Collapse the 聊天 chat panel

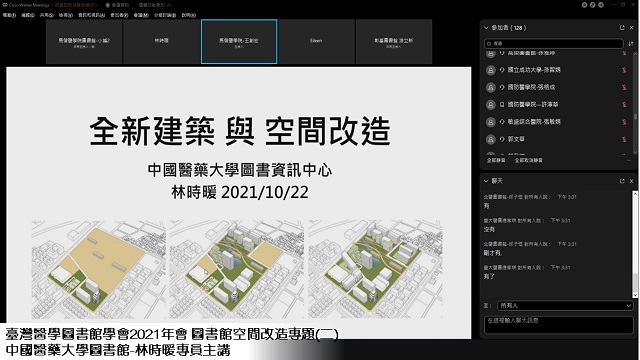[x=486, y=181]
